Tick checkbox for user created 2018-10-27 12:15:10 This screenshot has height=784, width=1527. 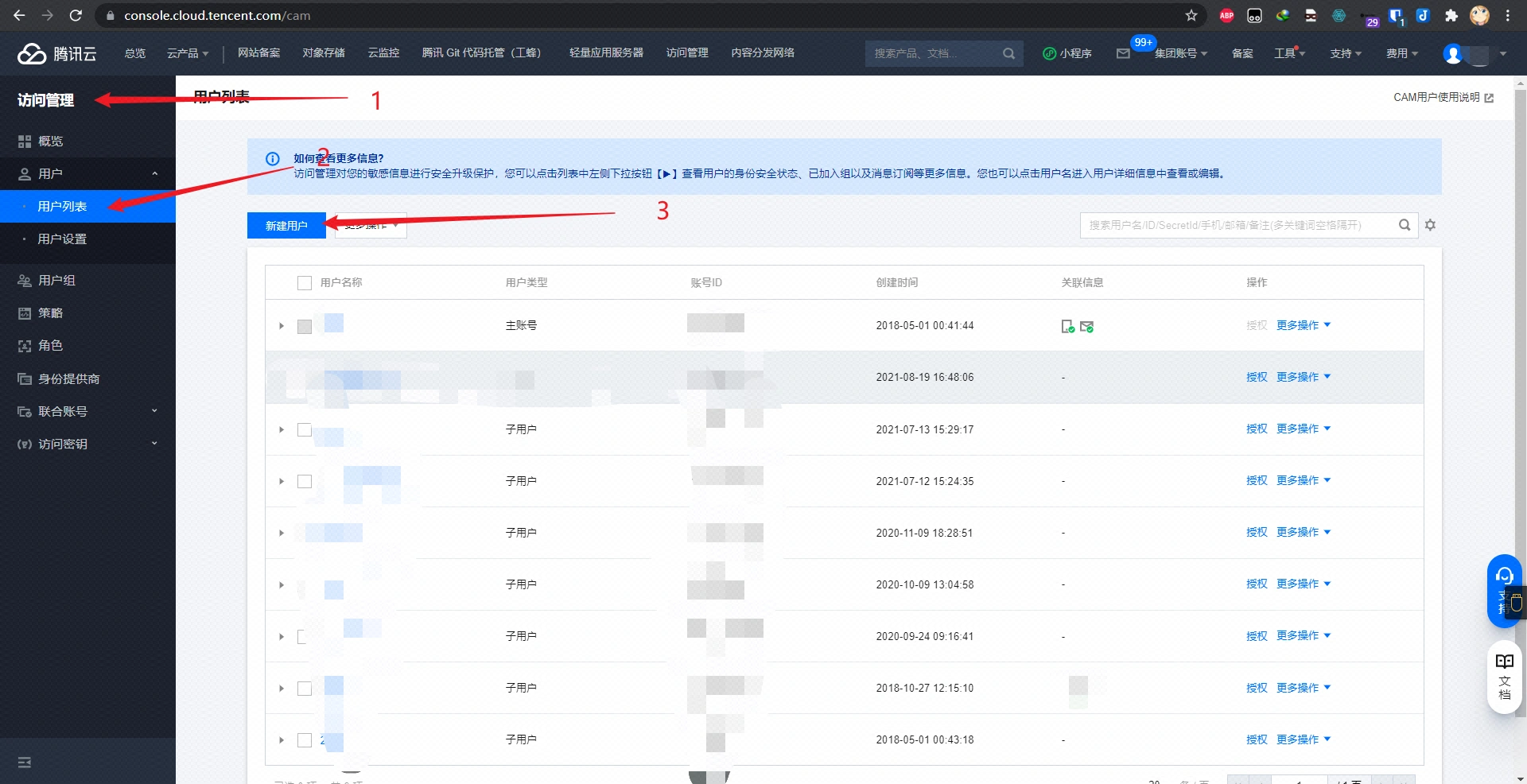(x=305, y=689)
